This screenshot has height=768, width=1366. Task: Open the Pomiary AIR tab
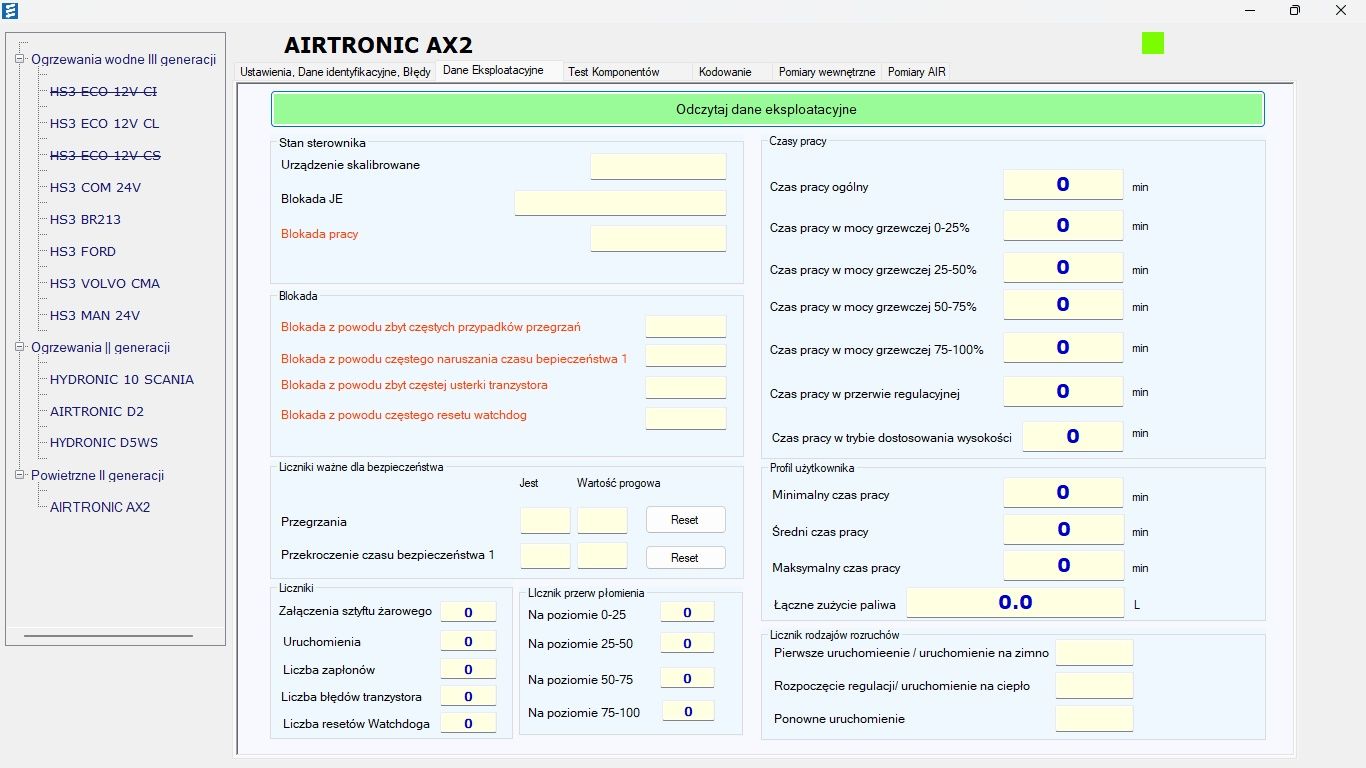click(x=916, y=72)
